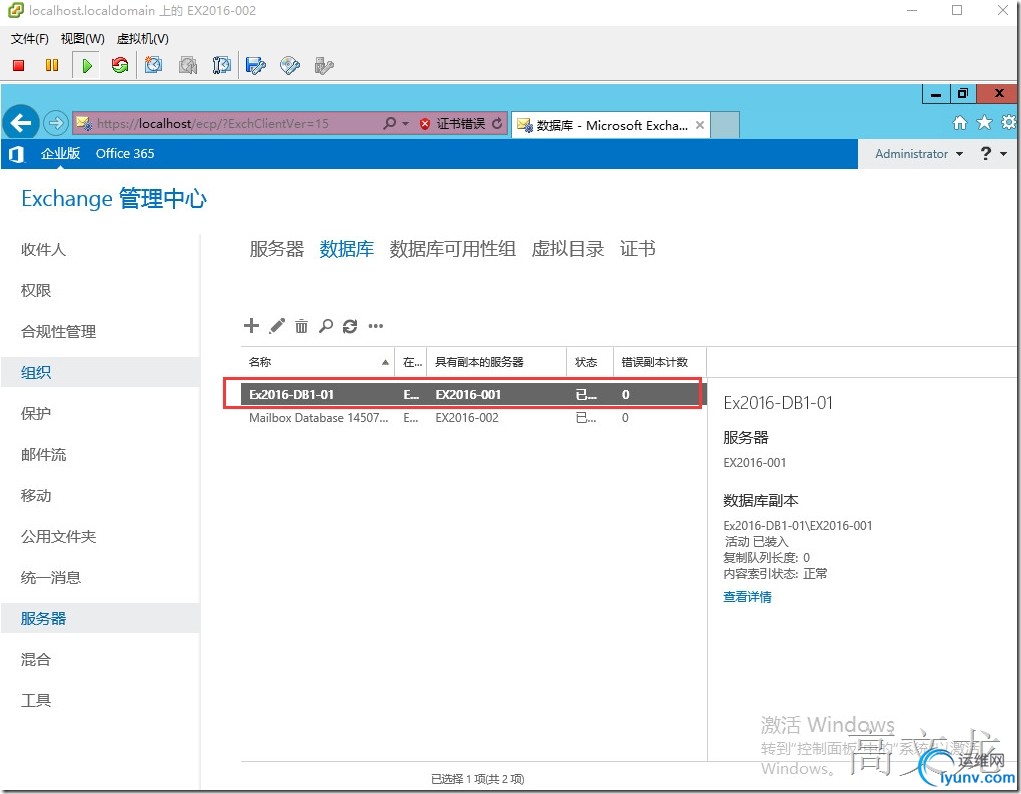Click the green play VM button
Image resolution: width=1021 pixels, height=794 pixels.
click(x=87, y=65)
